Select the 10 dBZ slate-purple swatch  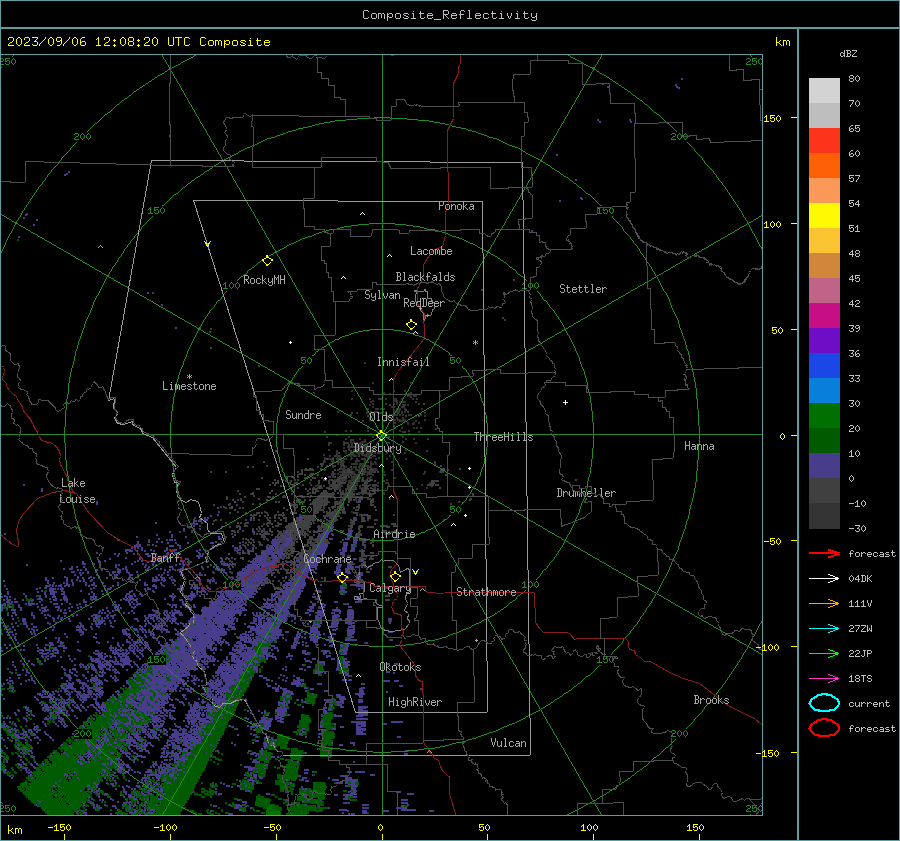point(824,465)
